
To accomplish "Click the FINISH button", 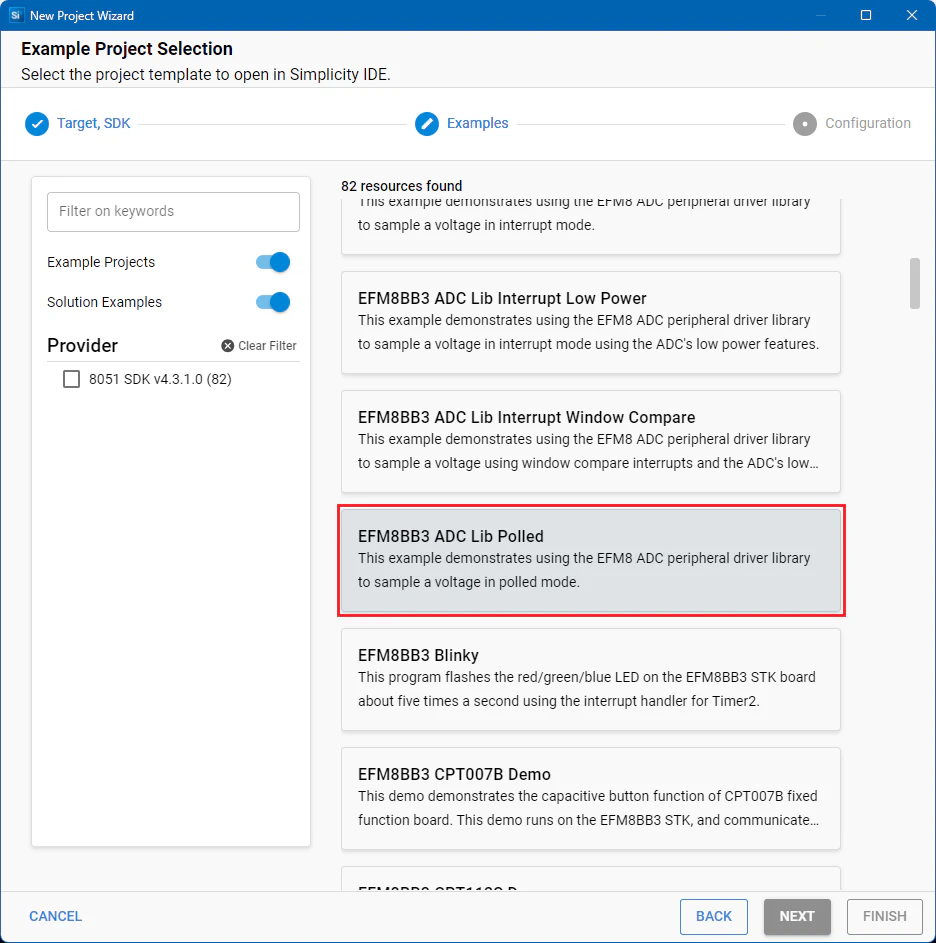I will coord(884,917).
